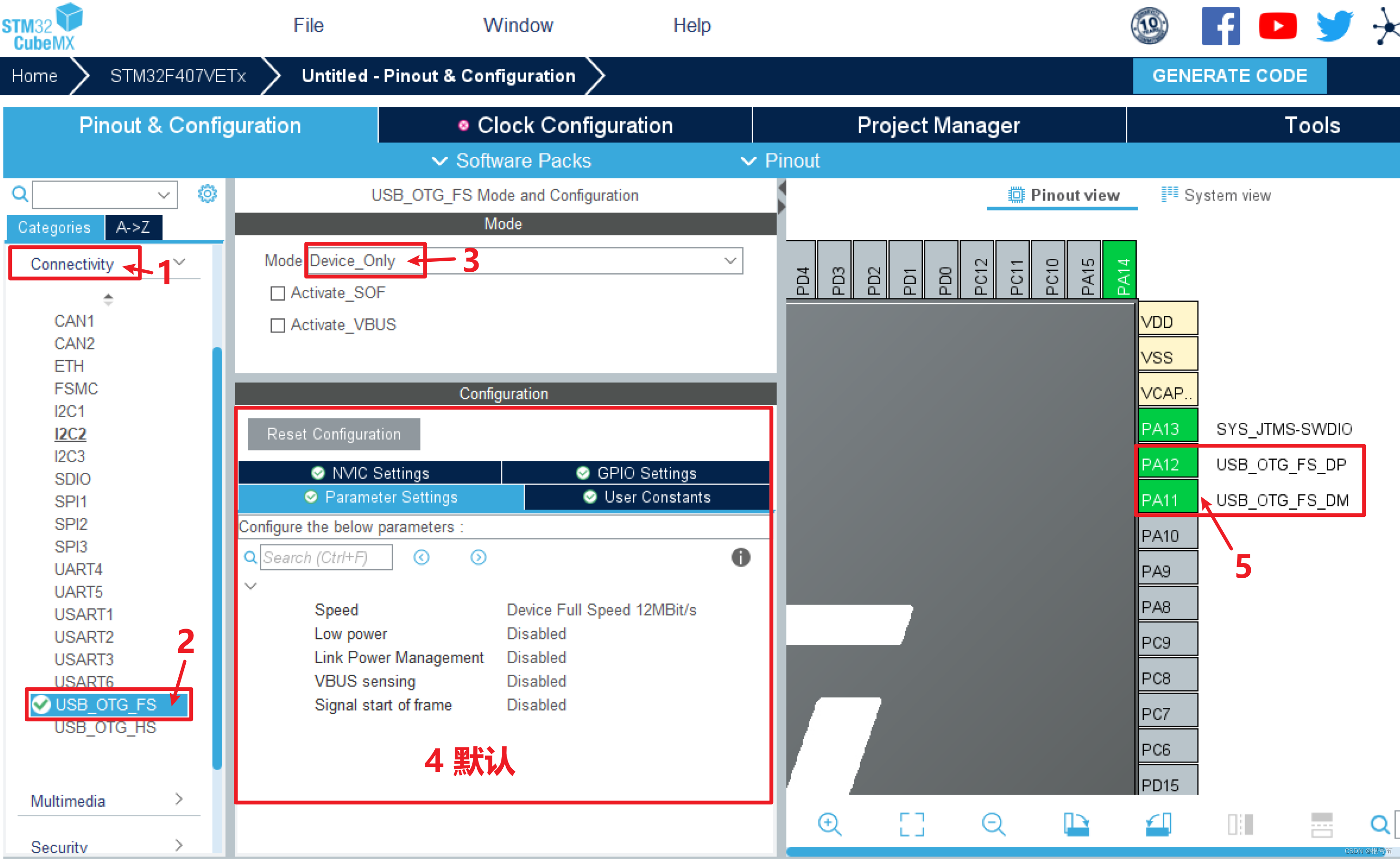1400x859 pixels.
Task: Open the YouTube icon in header
Action: click(x=1277, y=26)
